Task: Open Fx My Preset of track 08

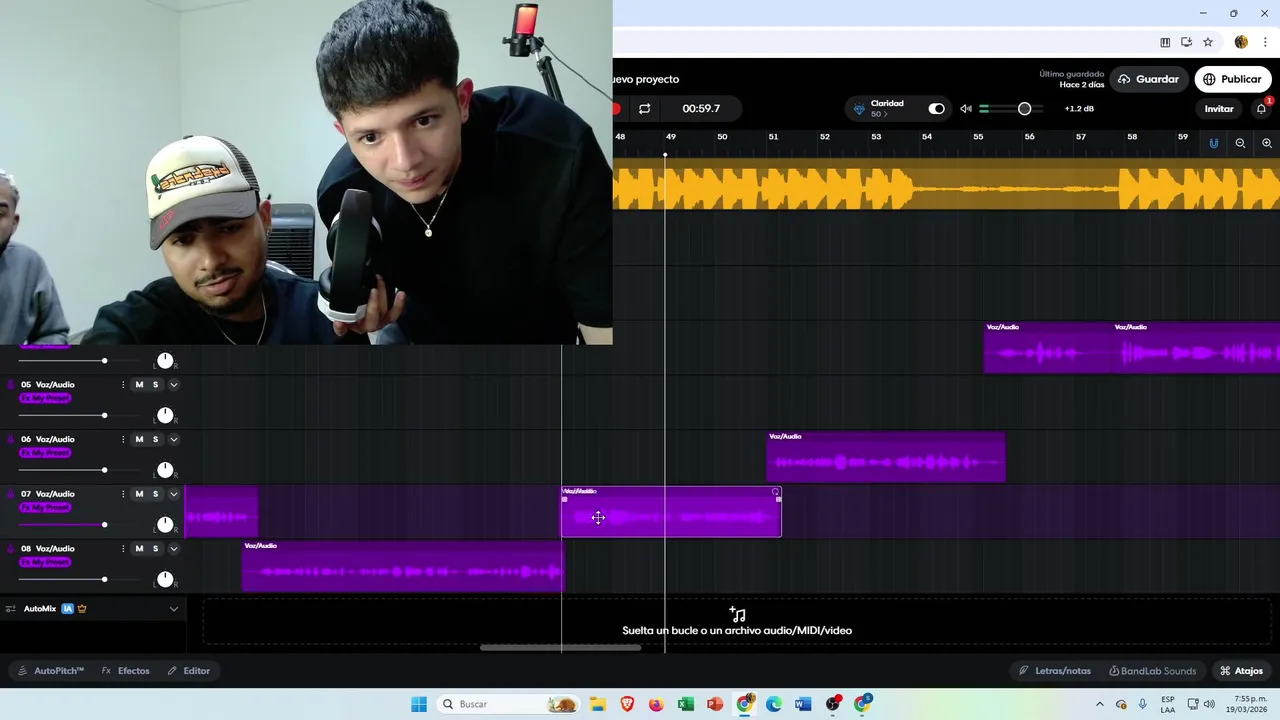Action: (45, 562)
